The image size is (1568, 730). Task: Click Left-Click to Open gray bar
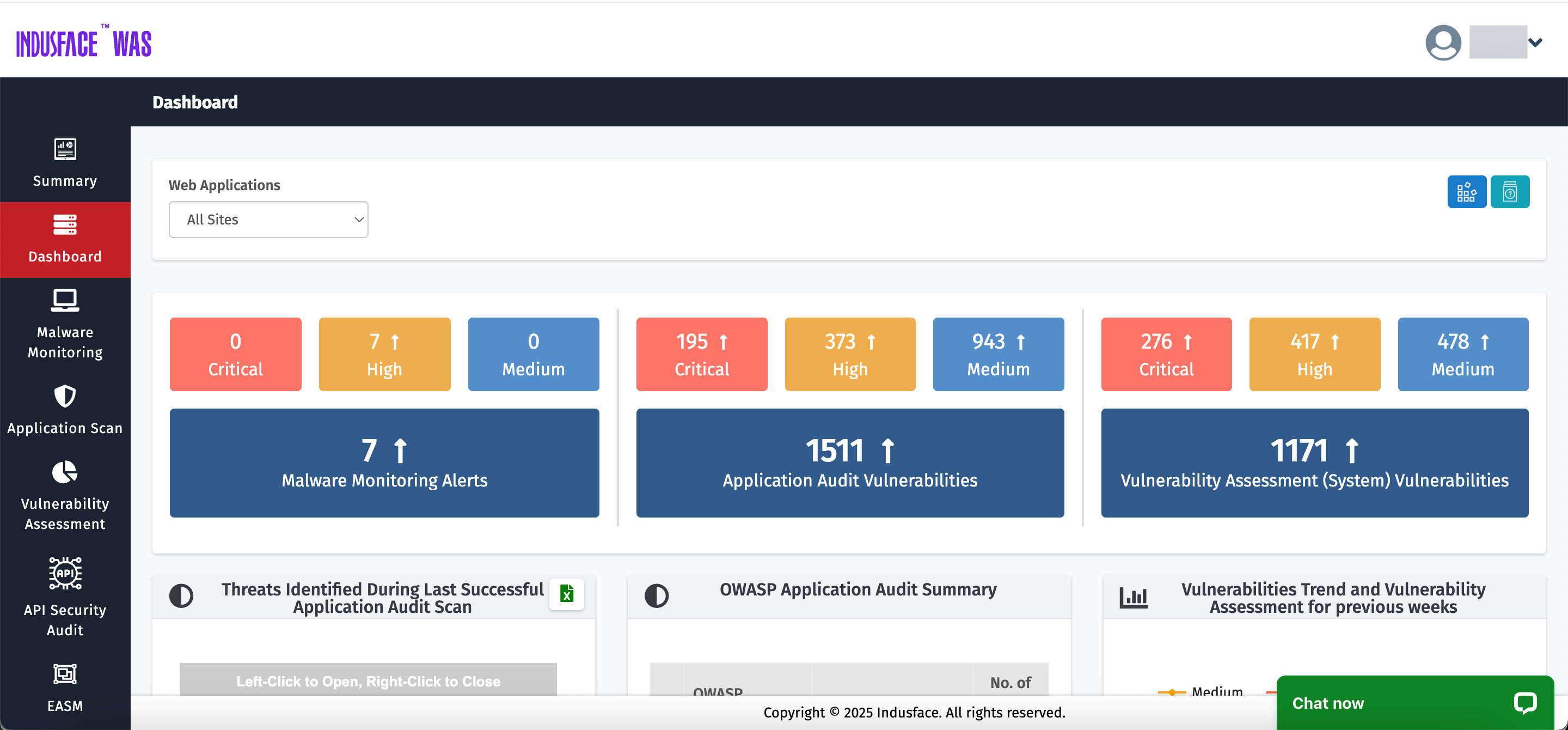click(368, 680)
